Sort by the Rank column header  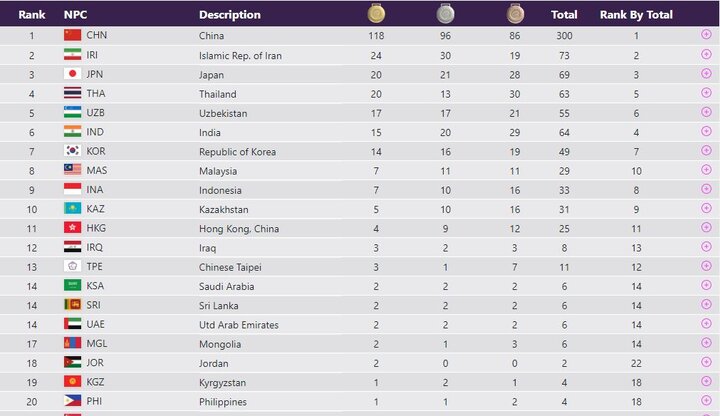(x=31, y=15)
